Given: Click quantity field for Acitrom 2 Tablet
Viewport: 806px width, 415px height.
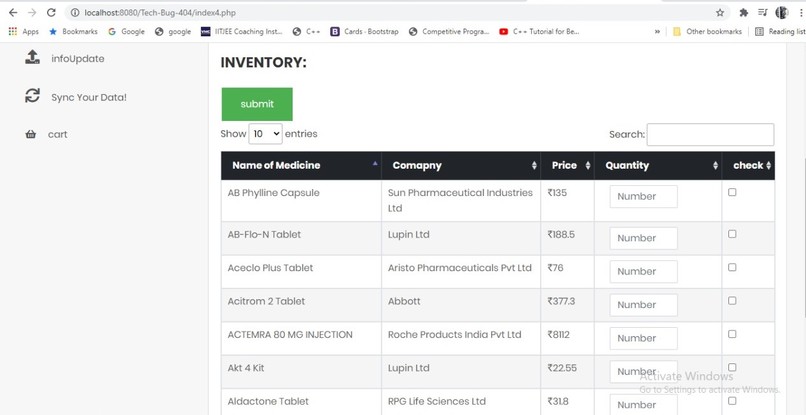Looking at the screenshot, I should (644, 305).
